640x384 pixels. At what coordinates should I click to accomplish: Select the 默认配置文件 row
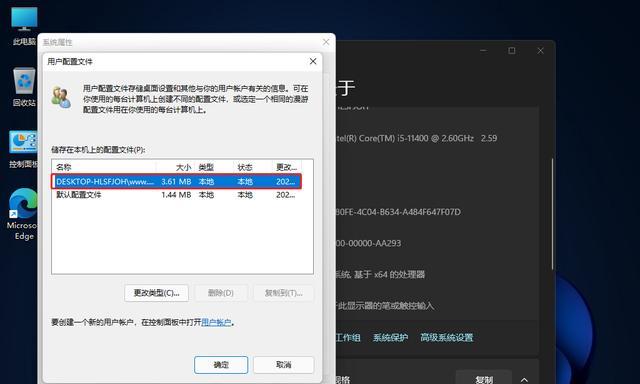176,195
